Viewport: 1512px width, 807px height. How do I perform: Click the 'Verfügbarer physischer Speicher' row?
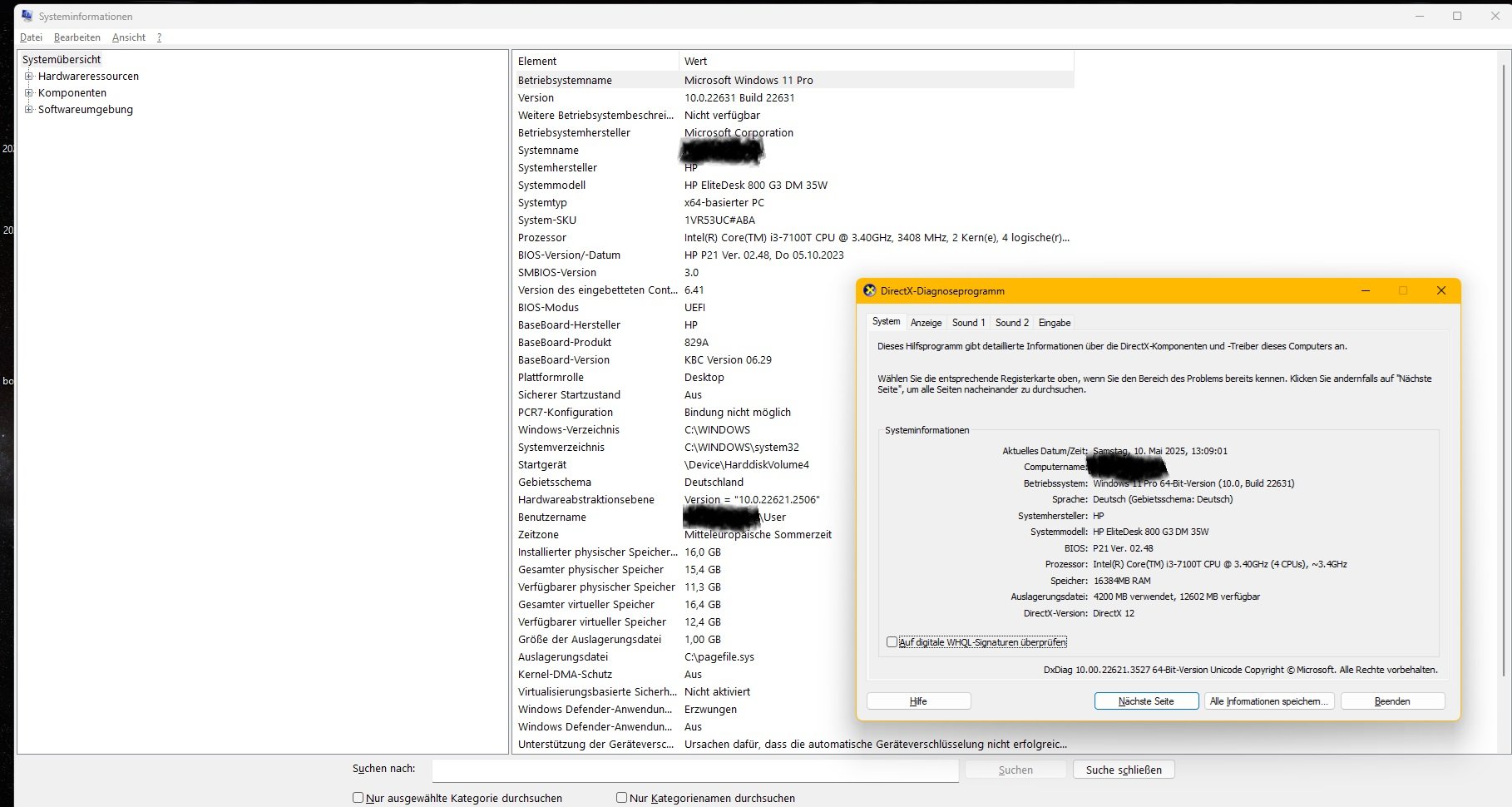[684, 587]
